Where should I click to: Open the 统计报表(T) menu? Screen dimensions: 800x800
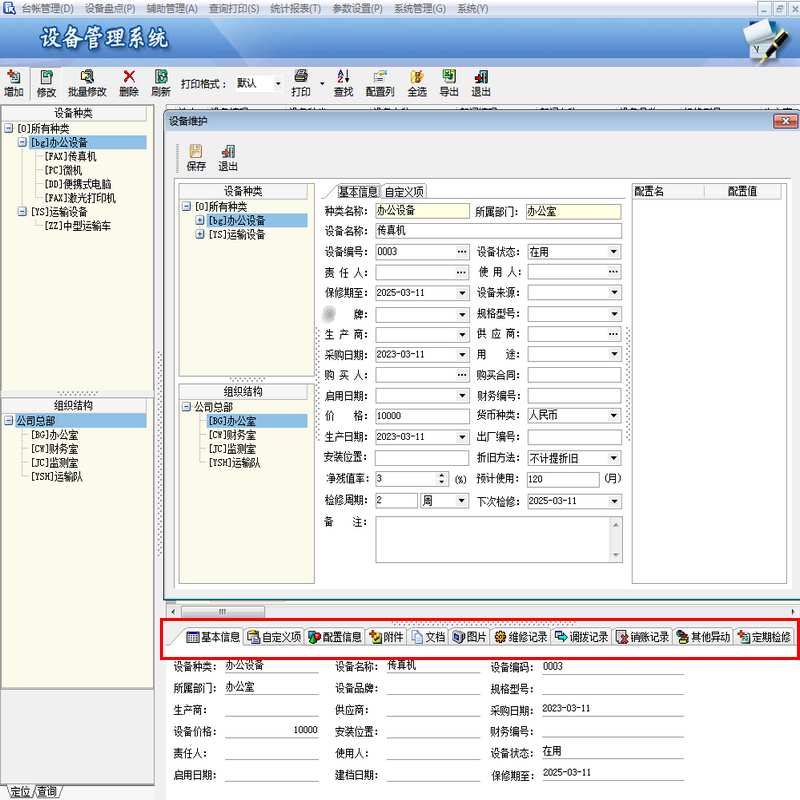[x=295, y=9]
